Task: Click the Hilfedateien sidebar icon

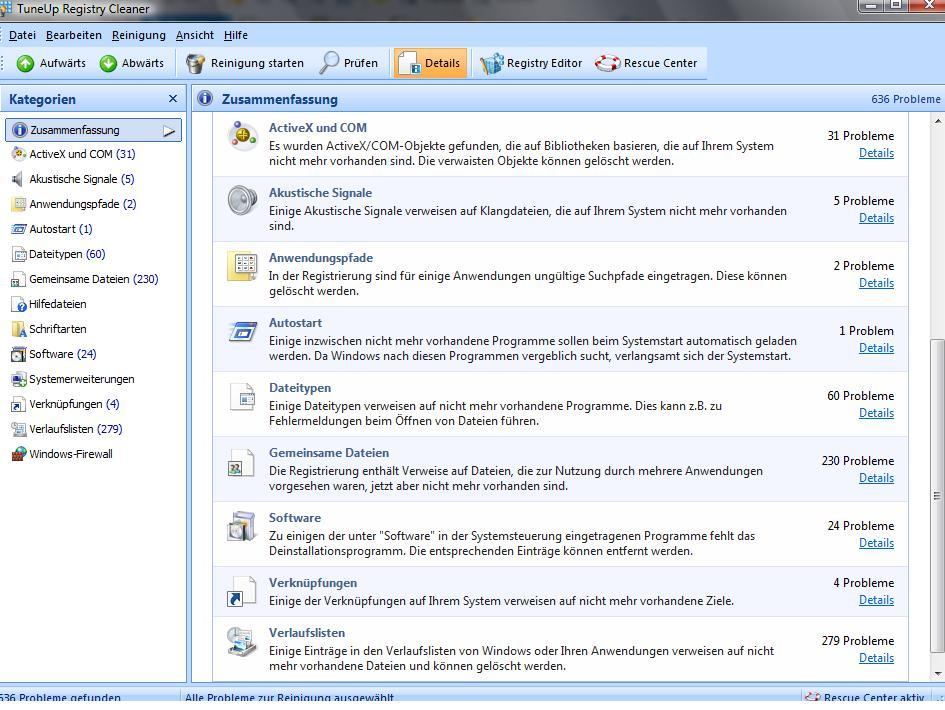Action: point(19,304)
